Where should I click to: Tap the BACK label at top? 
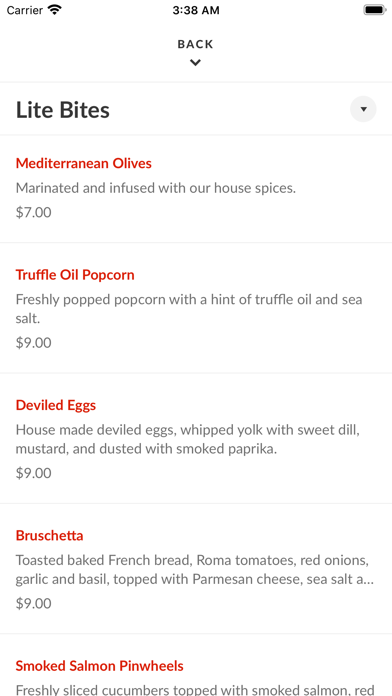[195, 44]
